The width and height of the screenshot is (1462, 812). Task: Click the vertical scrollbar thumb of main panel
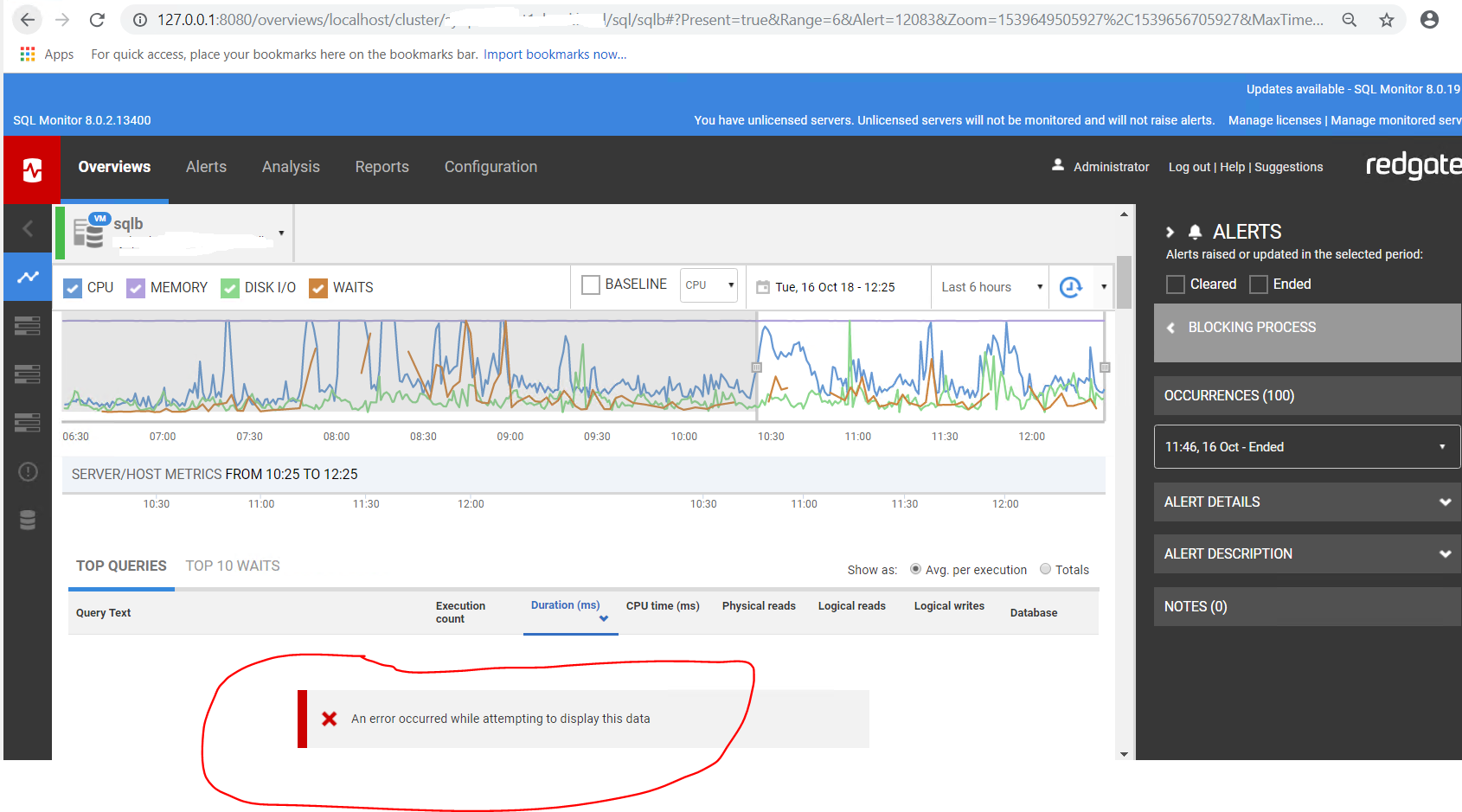coord(1124,282)
